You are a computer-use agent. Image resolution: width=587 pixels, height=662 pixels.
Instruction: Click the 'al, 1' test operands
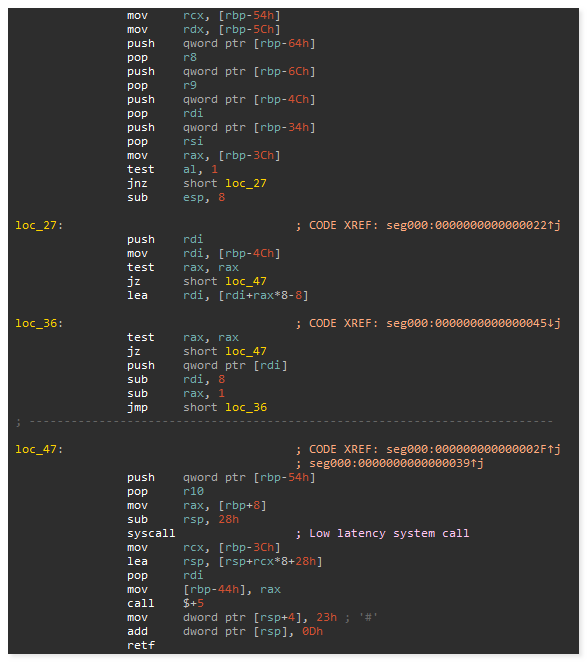(x=201, y=169)
